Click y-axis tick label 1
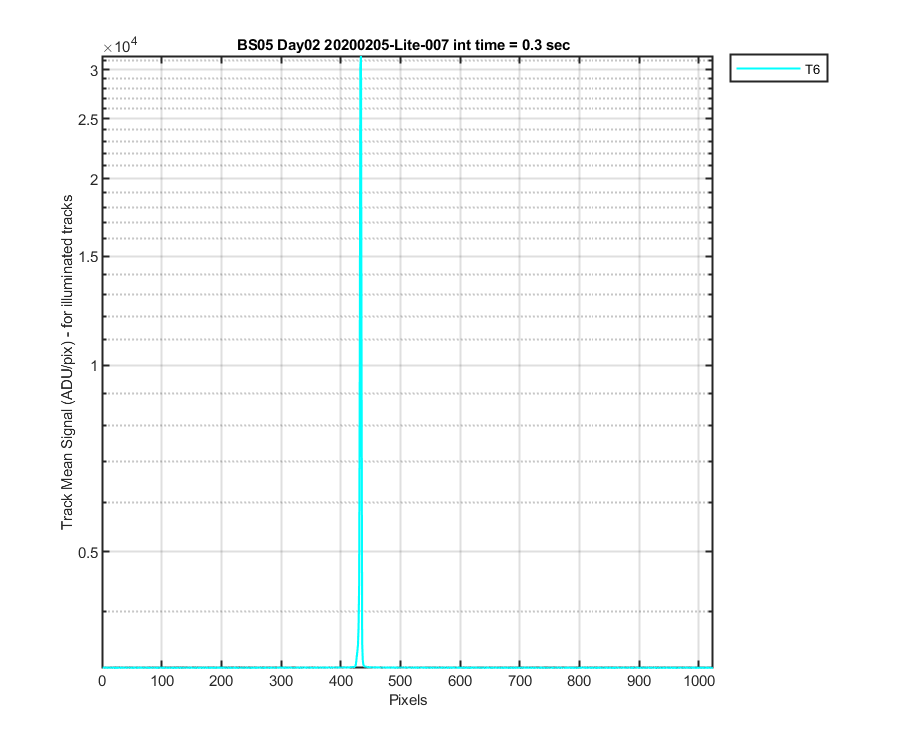This screenshot has width=900, height=750. tap(94, 366)
